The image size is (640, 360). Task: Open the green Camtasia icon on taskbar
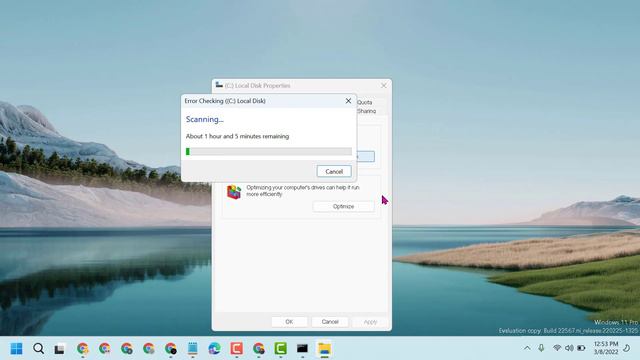[280, 349]
